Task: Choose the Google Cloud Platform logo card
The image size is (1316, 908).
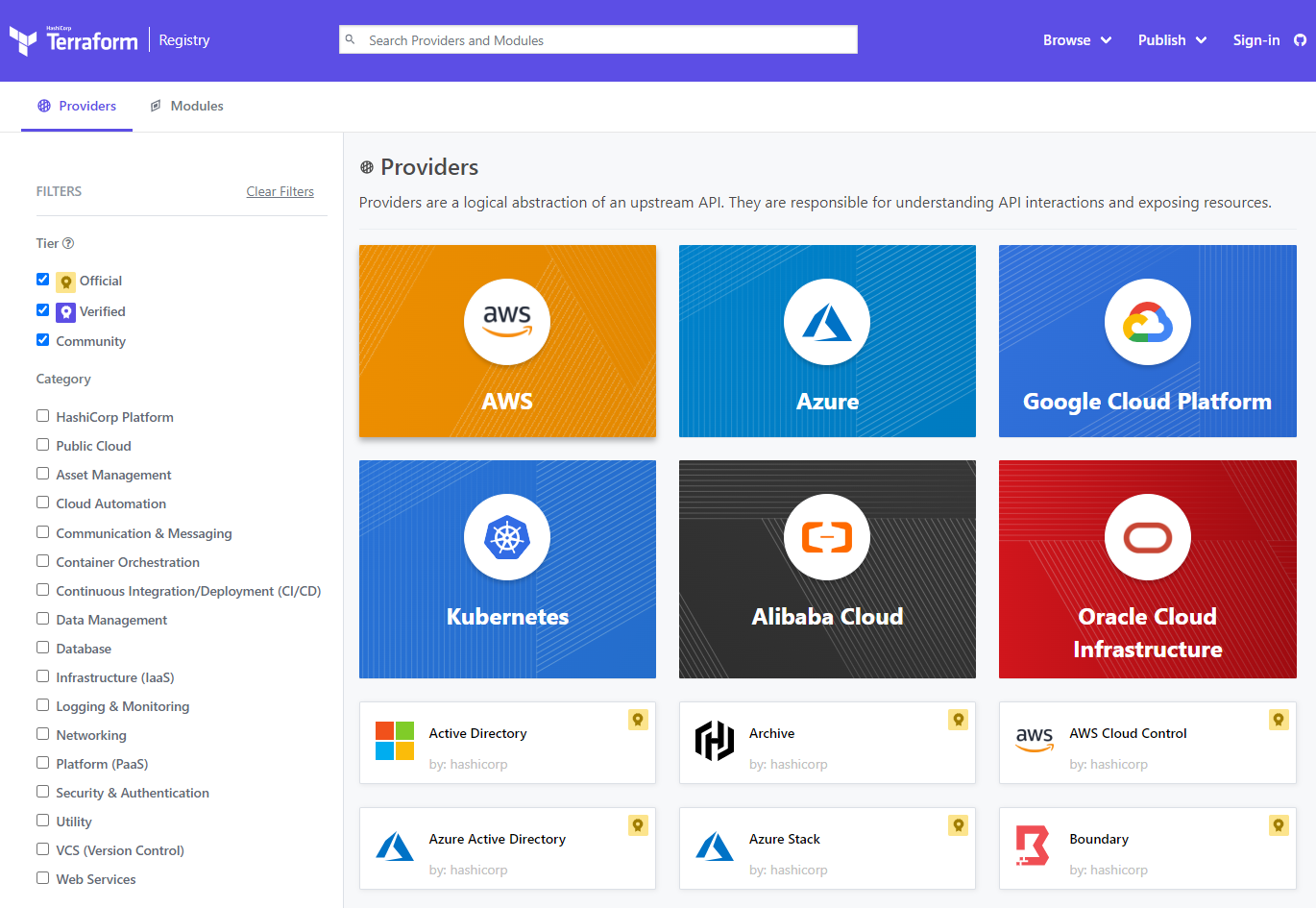Action: pos(1147,341)
